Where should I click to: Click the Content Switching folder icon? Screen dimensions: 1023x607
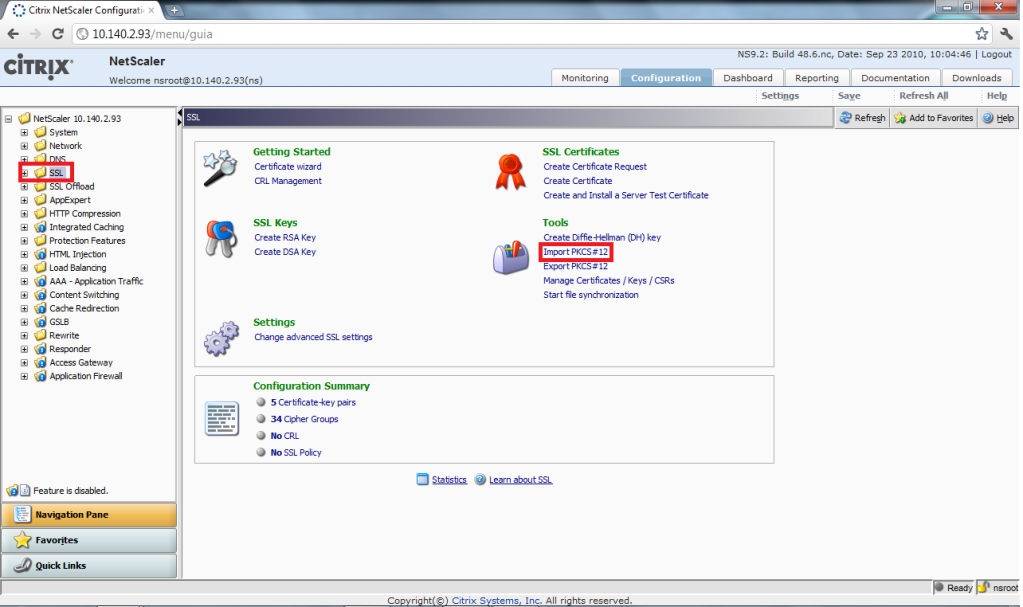pyautogui.click(x=40, y=295)
